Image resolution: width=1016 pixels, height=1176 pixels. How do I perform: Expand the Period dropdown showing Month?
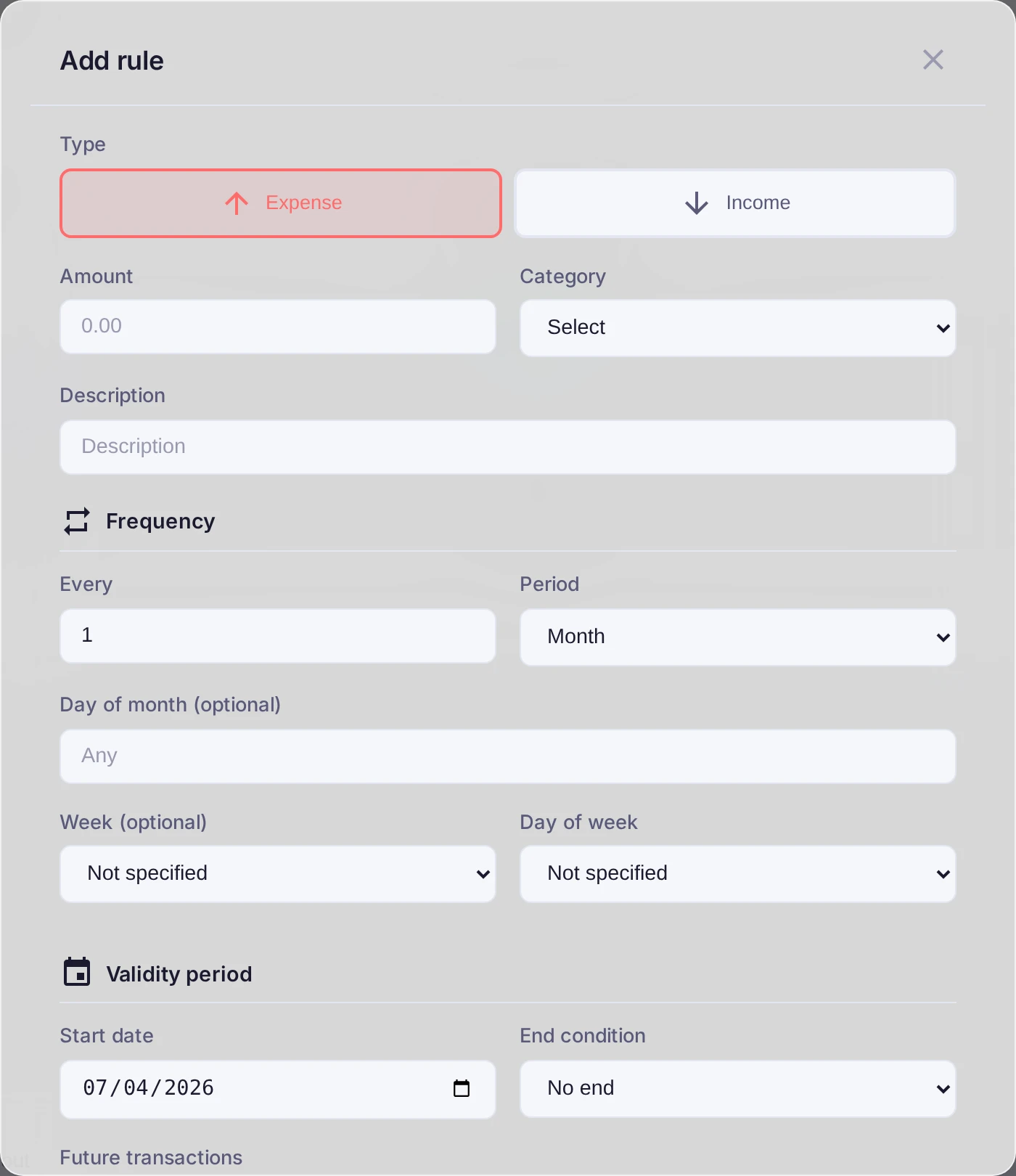pos(738,637)
